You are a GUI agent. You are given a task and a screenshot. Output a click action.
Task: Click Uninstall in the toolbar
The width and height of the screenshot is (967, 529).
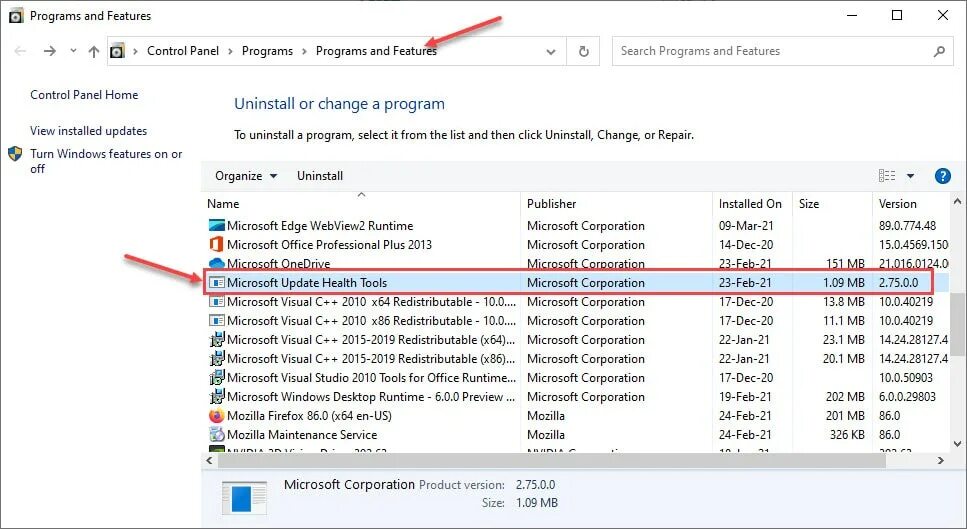320,176
